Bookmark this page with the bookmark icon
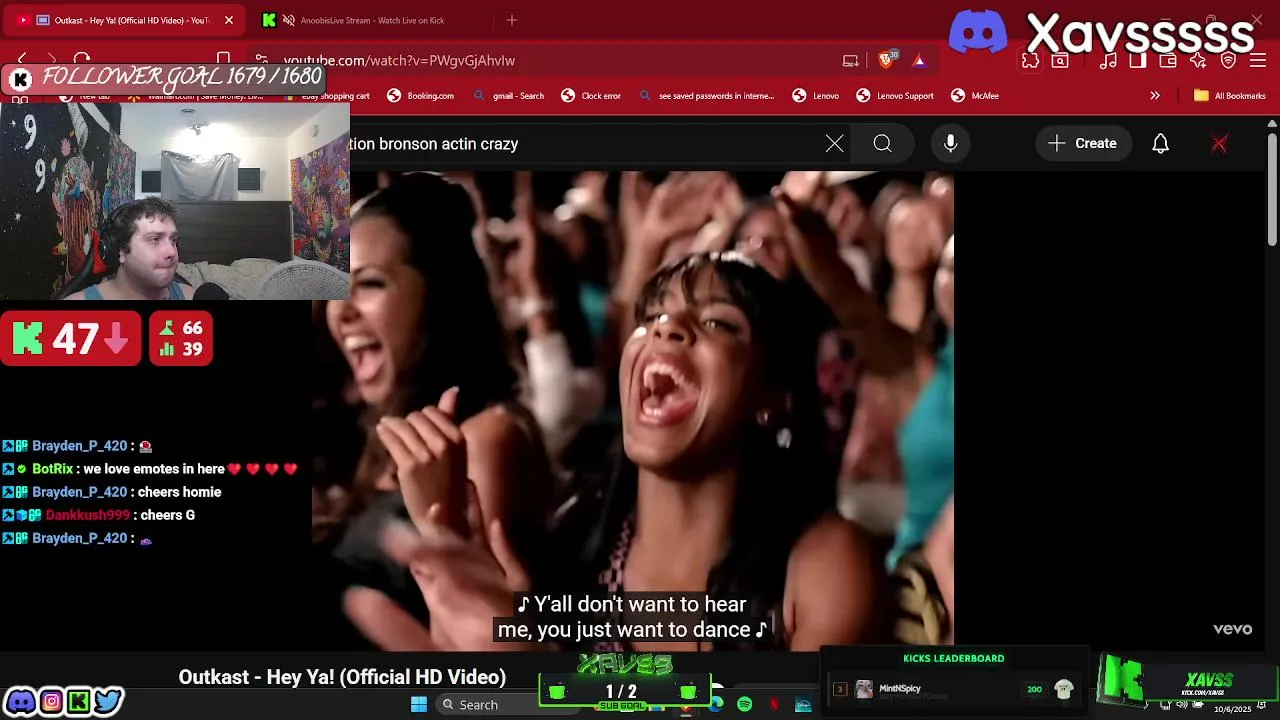 click(x=224, y=60)
